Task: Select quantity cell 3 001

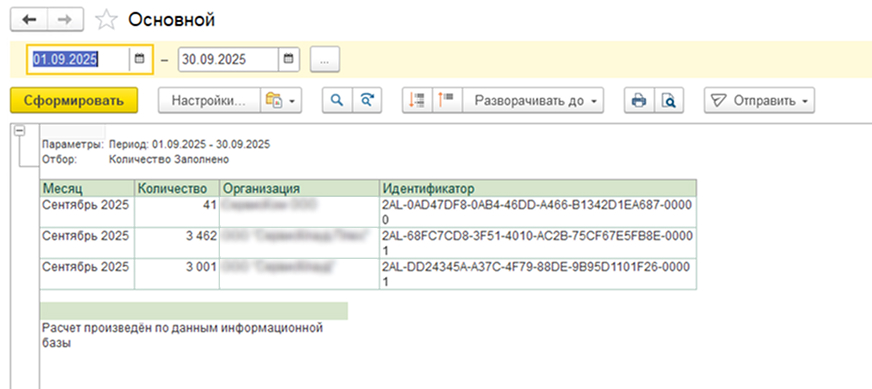Action: click(177, 274)
